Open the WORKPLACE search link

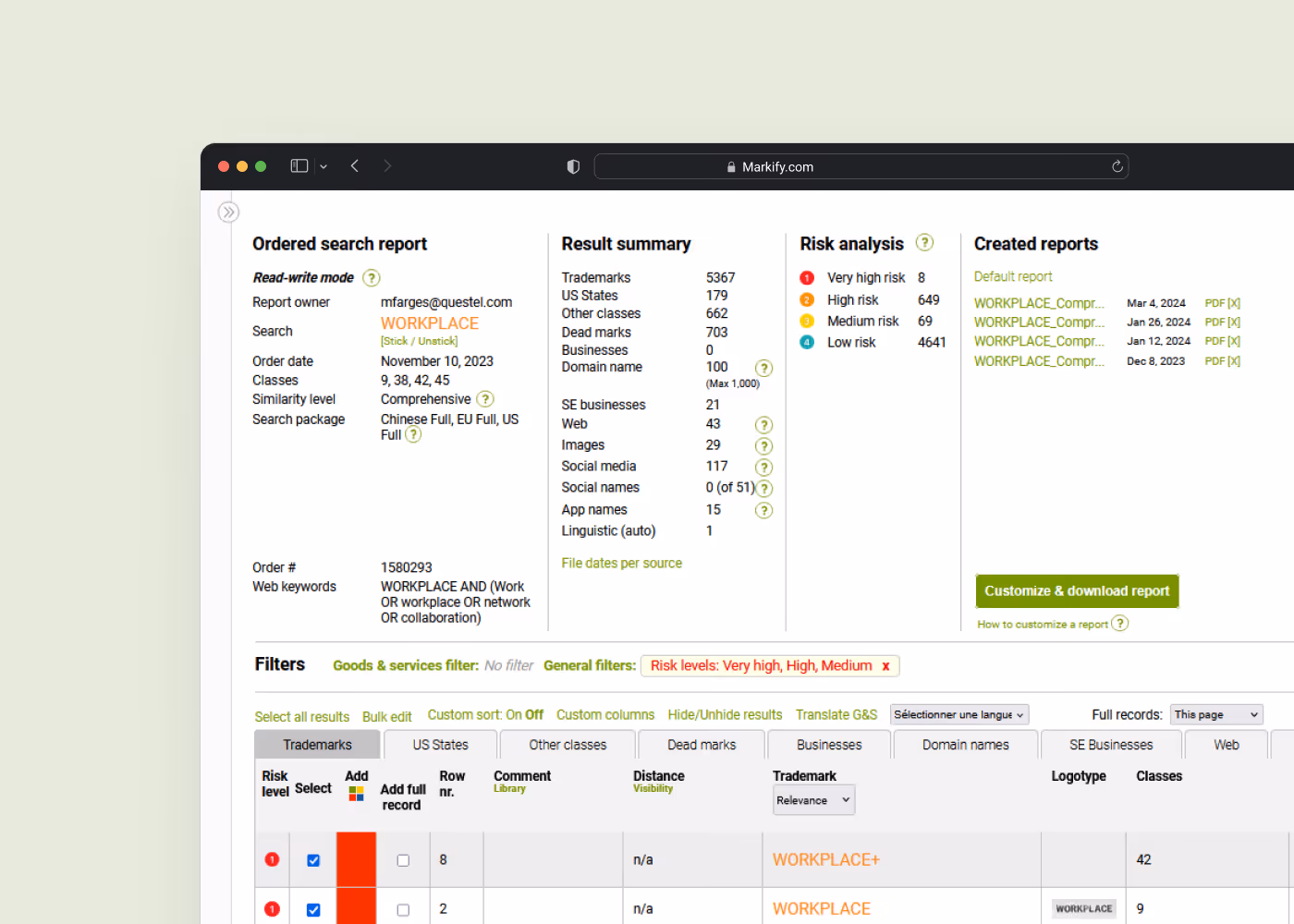(430, 323)
